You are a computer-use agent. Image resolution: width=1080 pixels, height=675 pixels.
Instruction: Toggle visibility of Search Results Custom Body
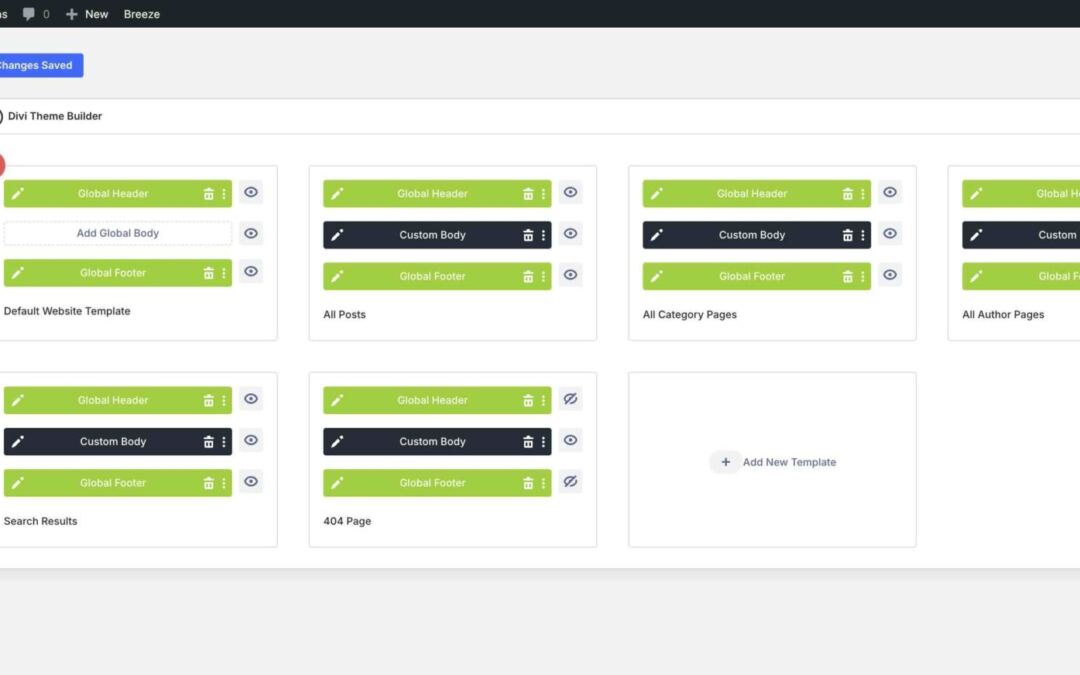pyautogui.click(x=251, y=440)
